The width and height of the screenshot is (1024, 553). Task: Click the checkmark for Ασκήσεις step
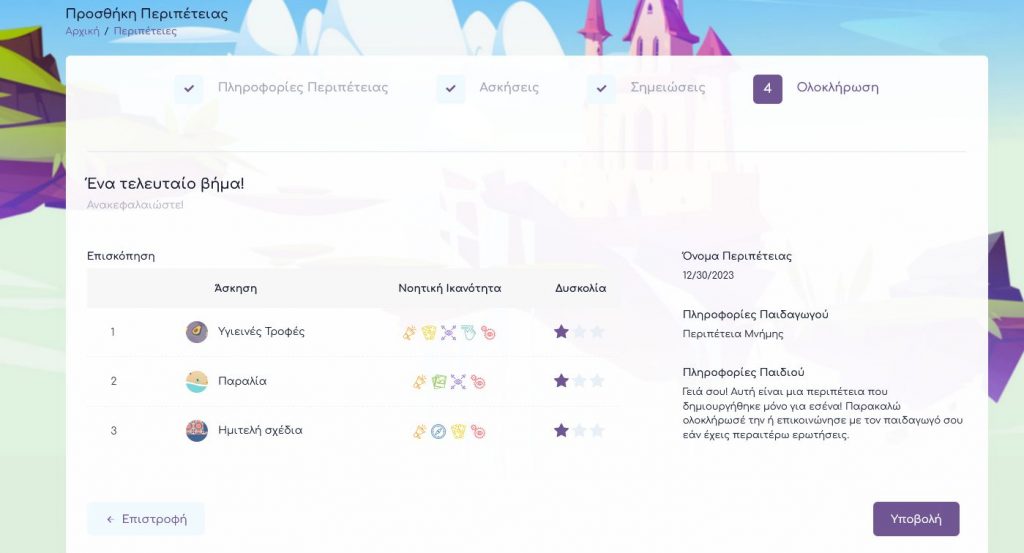(451, 88)
